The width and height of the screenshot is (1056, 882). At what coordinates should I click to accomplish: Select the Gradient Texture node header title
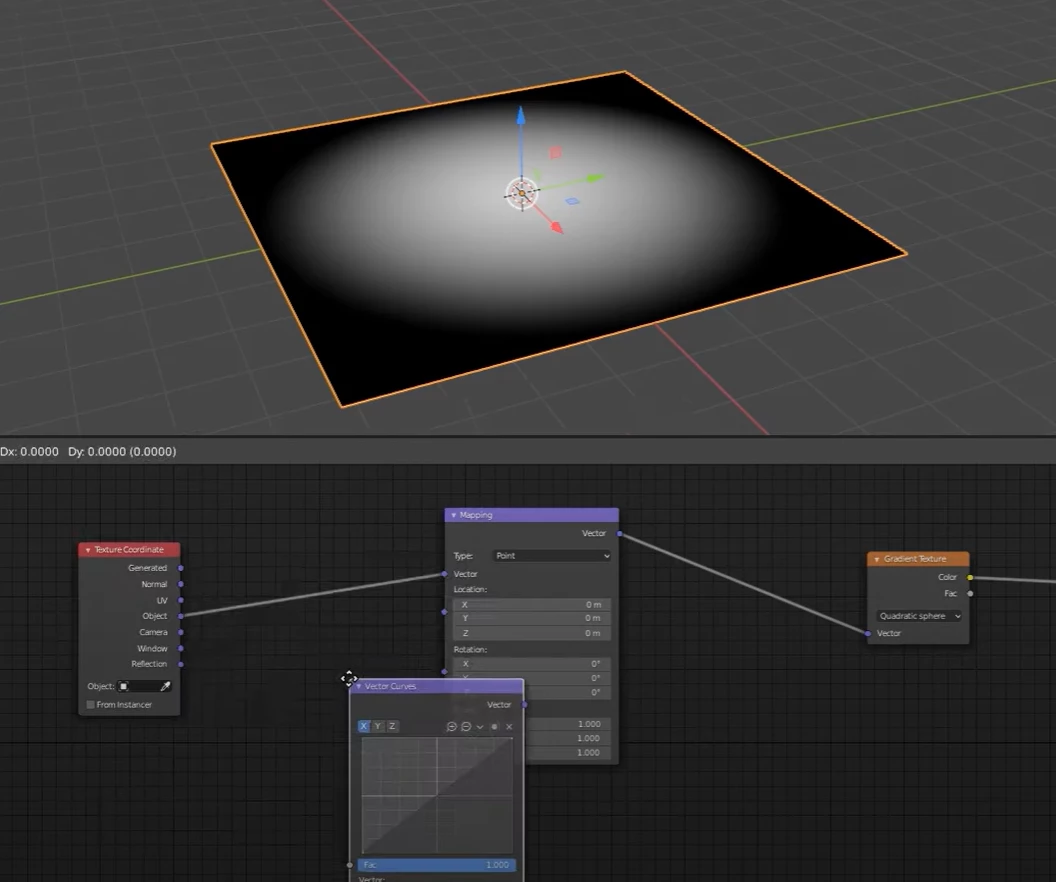(915, 559)
